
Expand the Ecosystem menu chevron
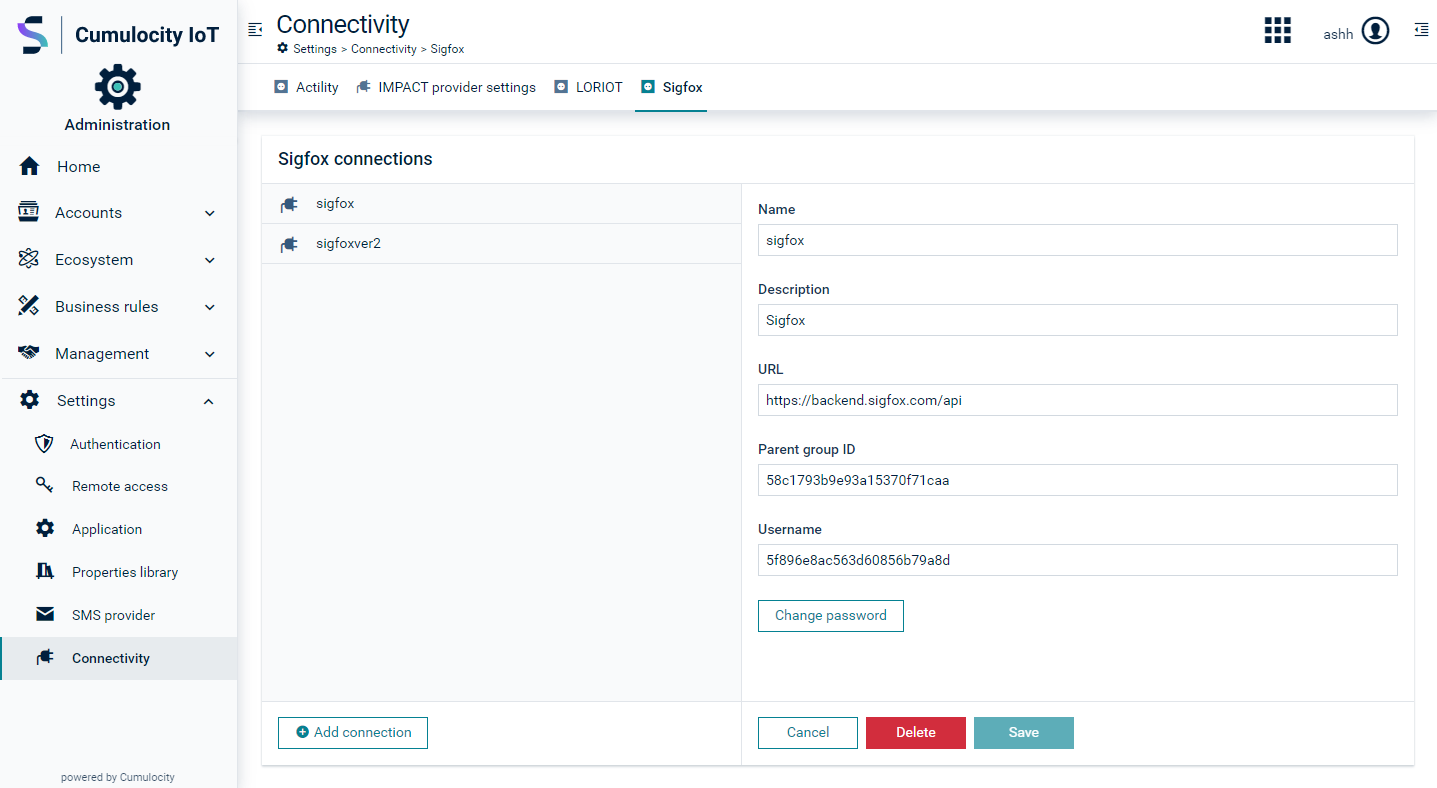210,260
